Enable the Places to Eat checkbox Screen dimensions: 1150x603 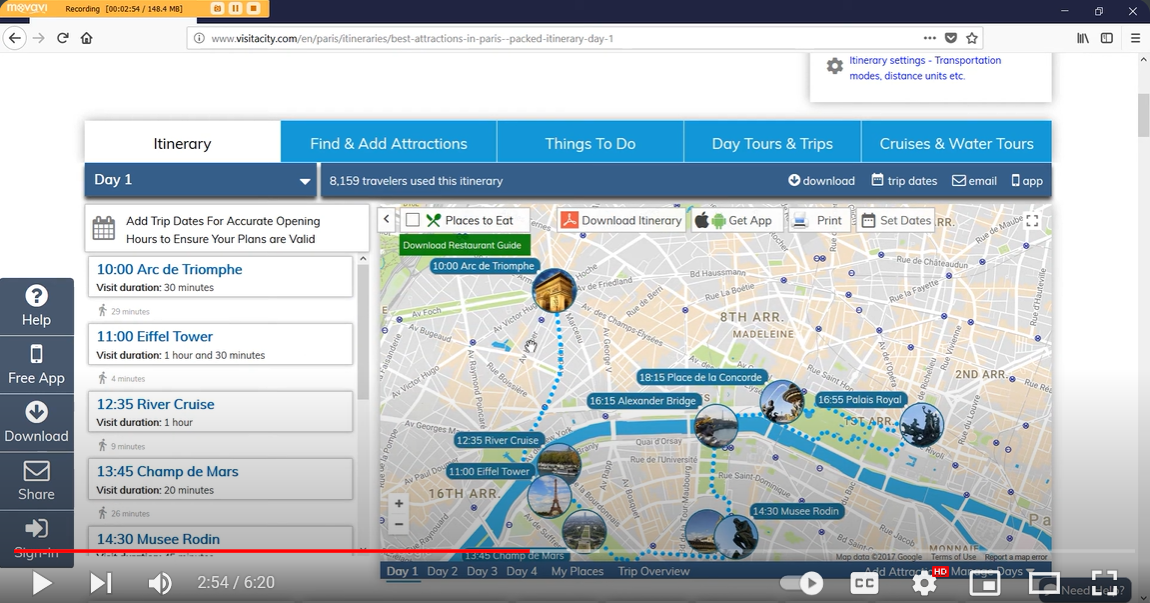click(413, 220)
